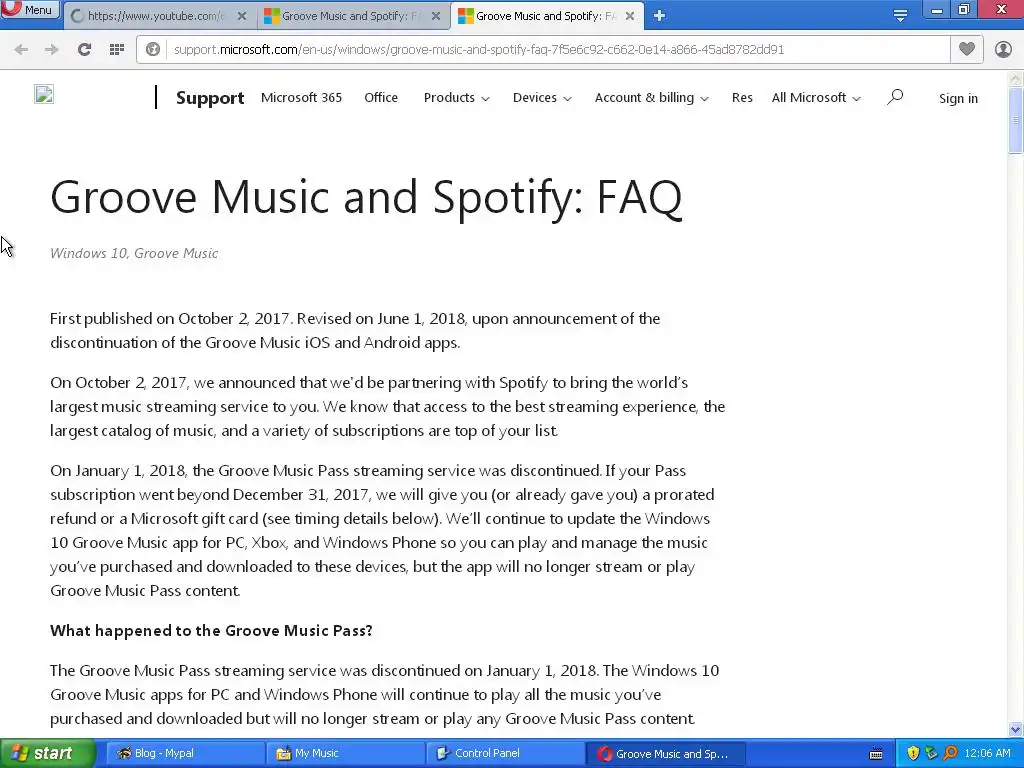The image size is (1024, 768).
Task: Open the Microsoft 365 link
Action: pos(301,97)
